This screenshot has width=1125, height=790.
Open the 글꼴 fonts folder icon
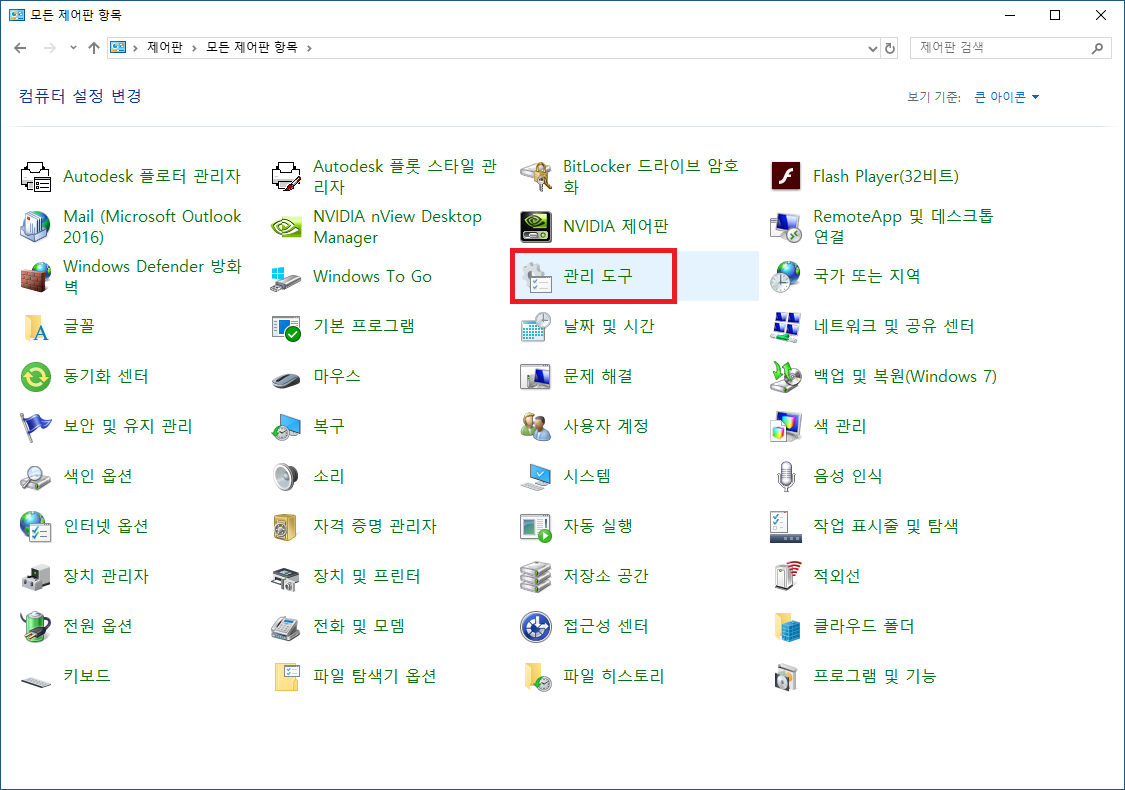click(35, 326)
